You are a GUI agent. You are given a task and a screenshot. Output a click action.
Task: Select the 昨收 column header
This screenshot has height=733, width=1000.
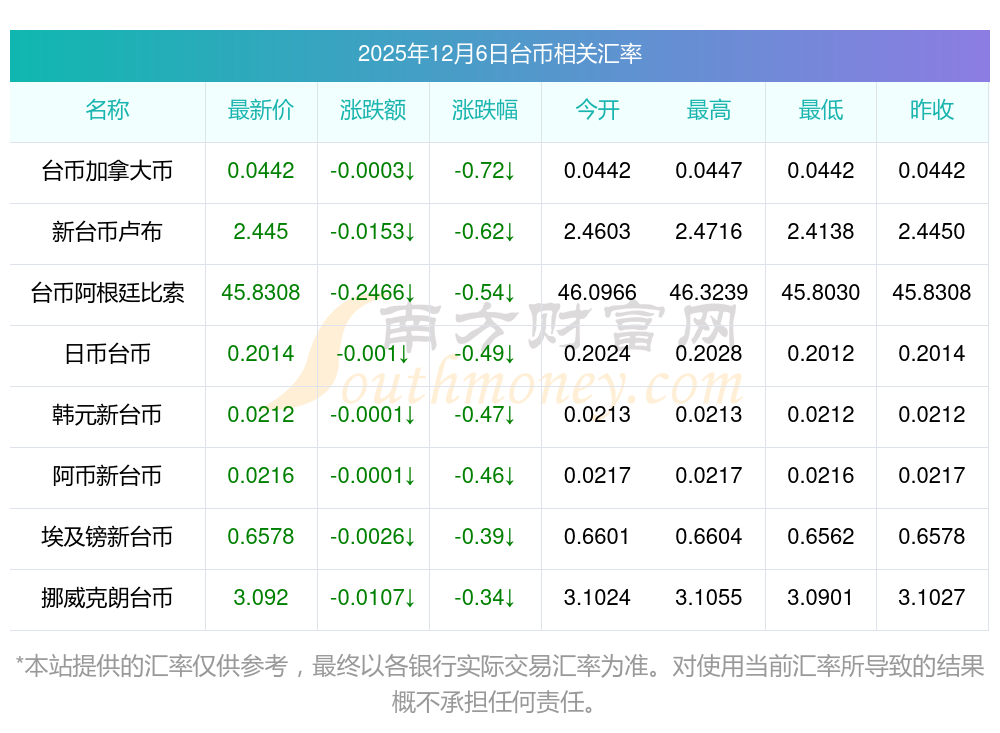click(x=932, y=110)
